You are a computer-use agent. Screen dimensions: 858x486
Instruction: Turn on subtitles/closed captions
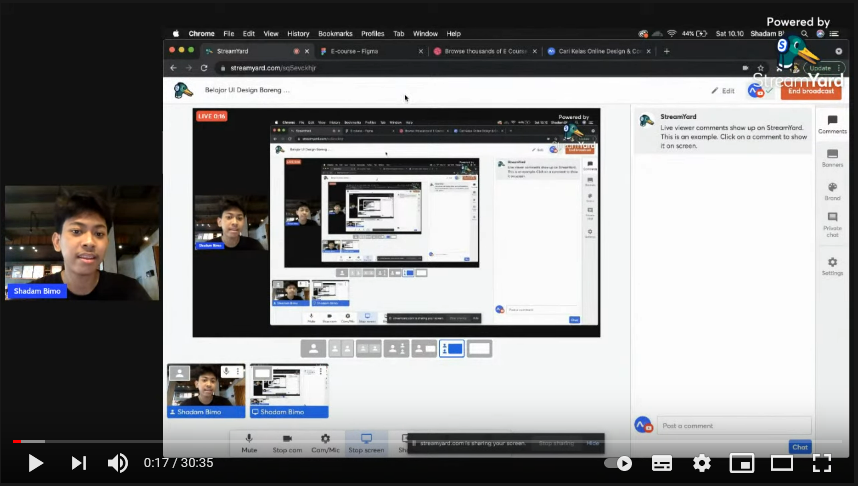[662, 464]
